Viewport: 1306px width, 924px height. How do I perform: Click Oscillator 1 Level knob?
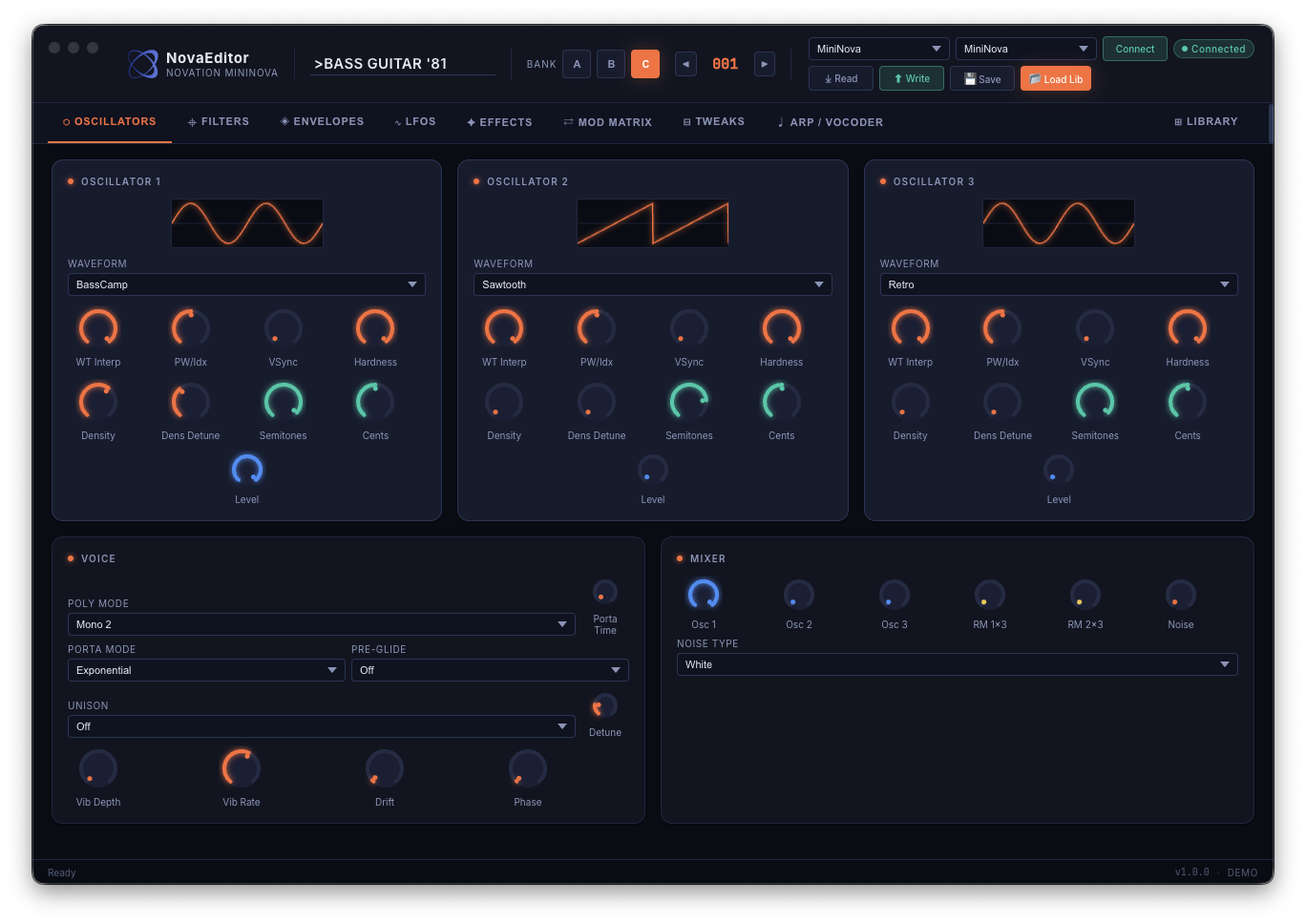point(247,470)
